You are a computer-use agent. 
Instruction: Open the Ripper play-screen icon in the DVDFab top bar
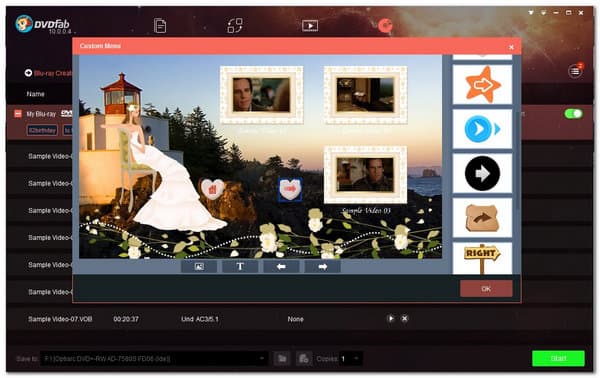click(x=310, y=26)
